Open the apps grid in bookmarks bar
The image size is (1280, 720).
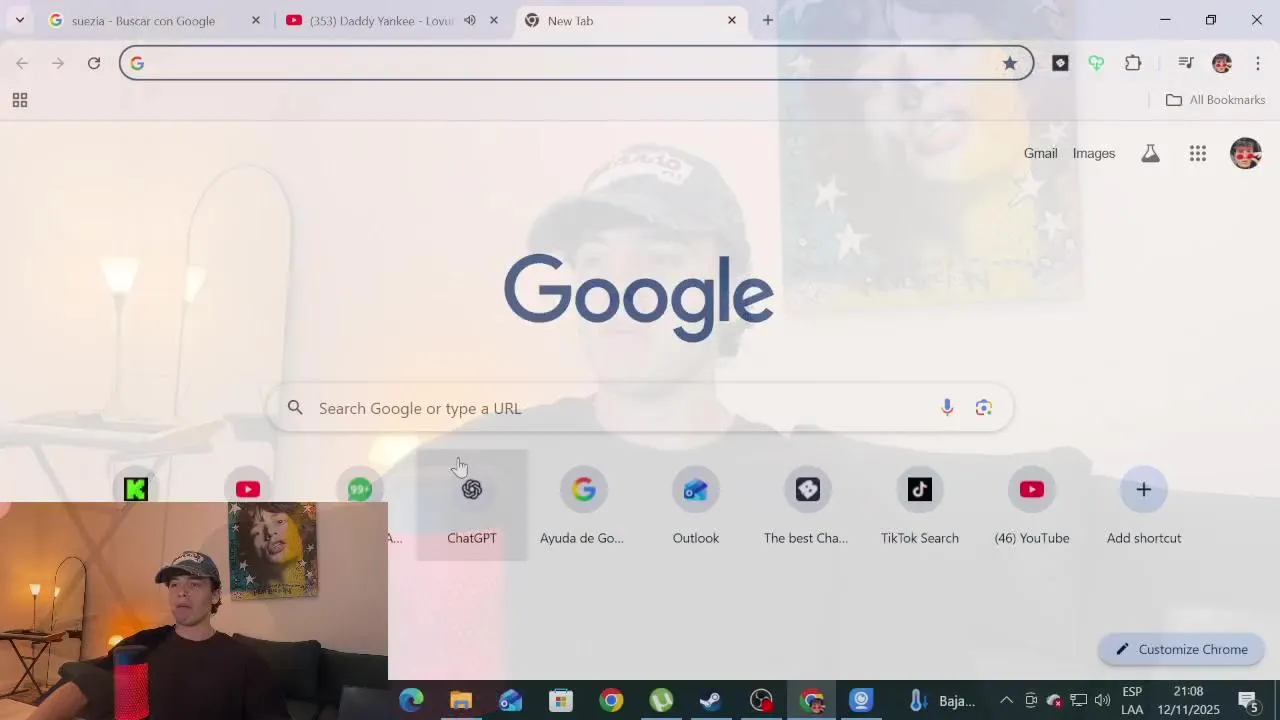pyautogui.click(x=20, y=100)
